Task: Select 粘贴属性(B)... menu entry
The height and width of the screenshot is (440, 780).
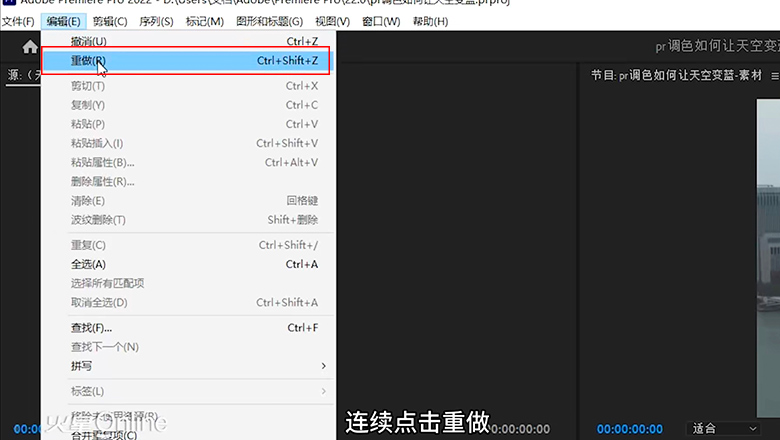Action: pyautogui.click(x=188, y=163)
